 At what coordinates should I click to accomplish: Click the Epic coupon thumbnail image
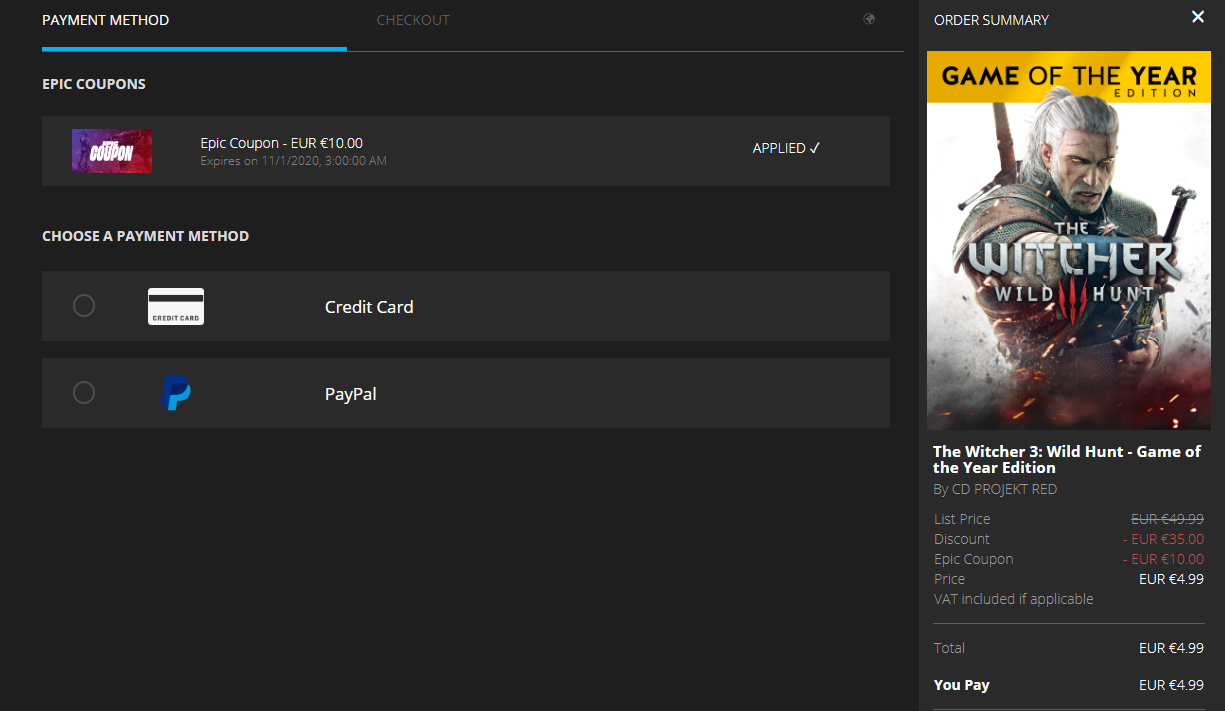112,151
